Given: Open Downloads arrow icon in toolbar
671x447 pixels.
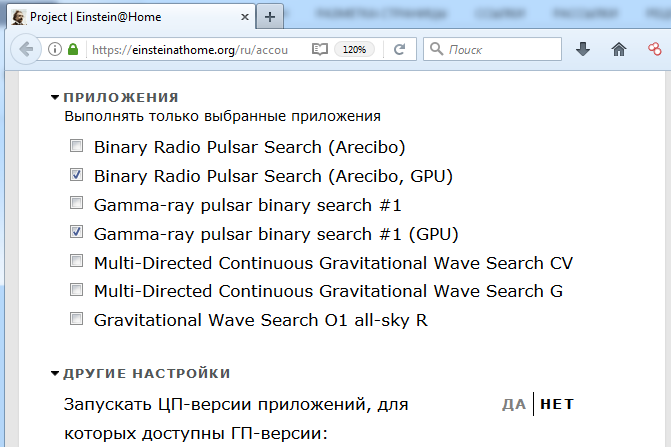Looking at the screenshot, I should 583,50.
